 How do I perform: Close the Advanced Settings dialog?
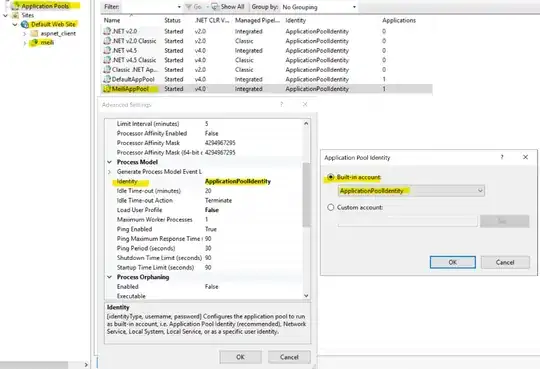pyautogui.click(x=305, y=104)
